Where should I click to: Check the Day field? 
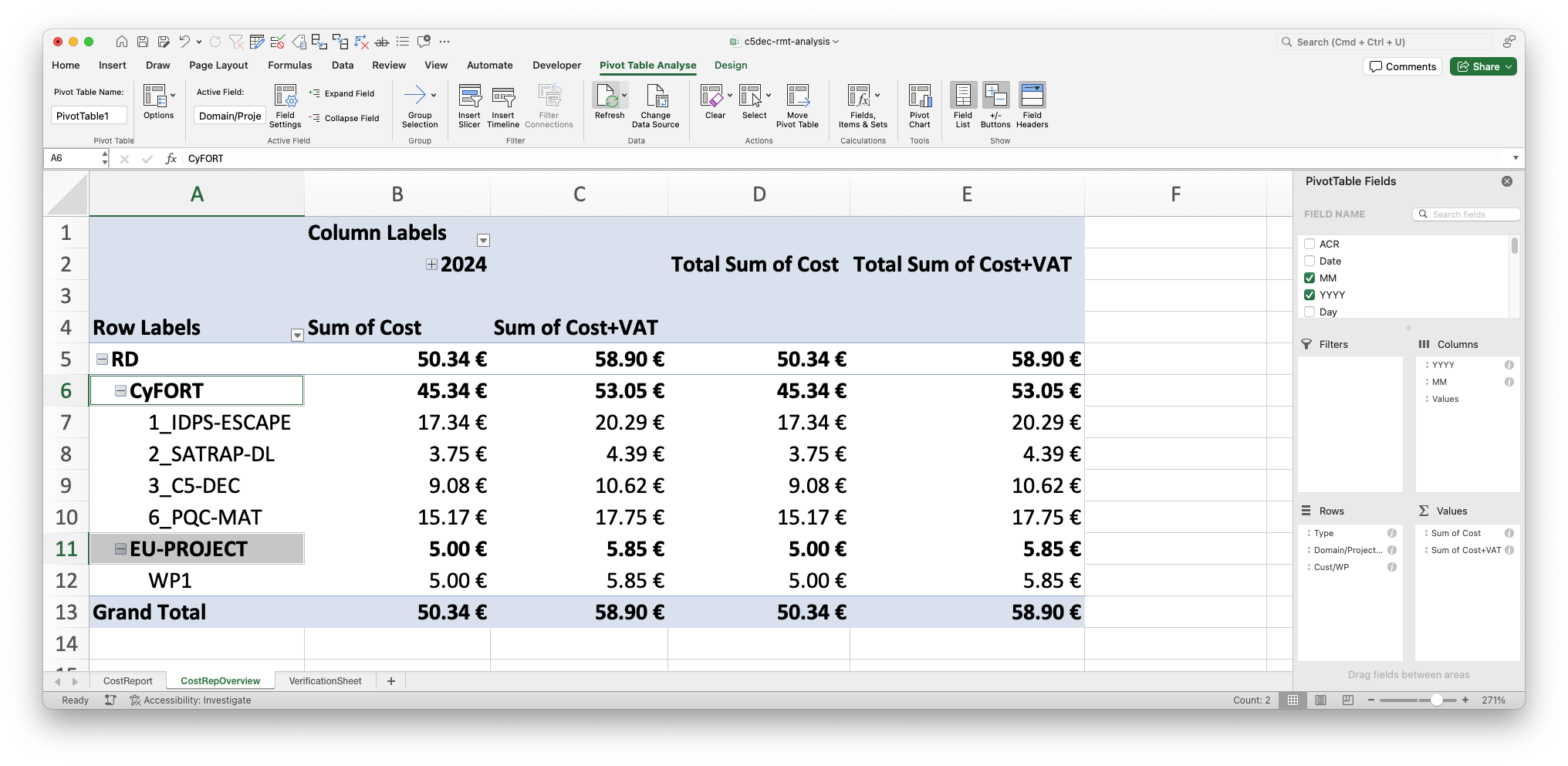coord(1309,312)
